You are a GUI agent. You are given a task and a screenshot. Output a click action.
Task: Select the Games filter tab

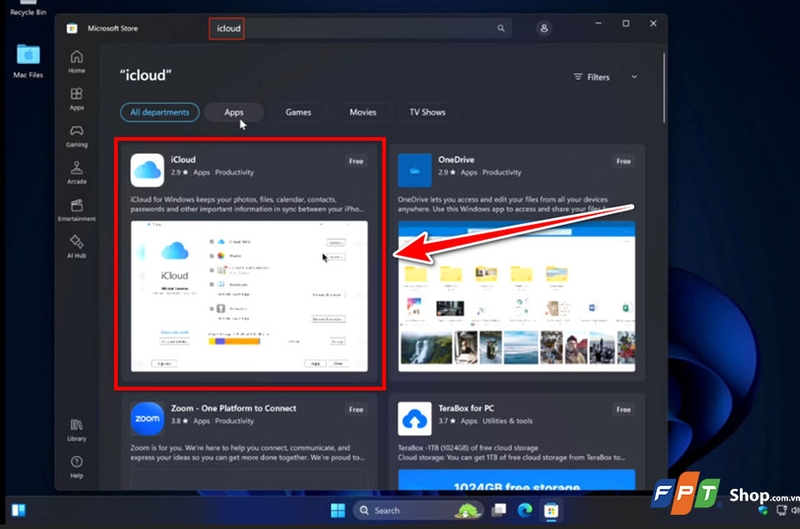pyautogui.click(x=298, y=112)
